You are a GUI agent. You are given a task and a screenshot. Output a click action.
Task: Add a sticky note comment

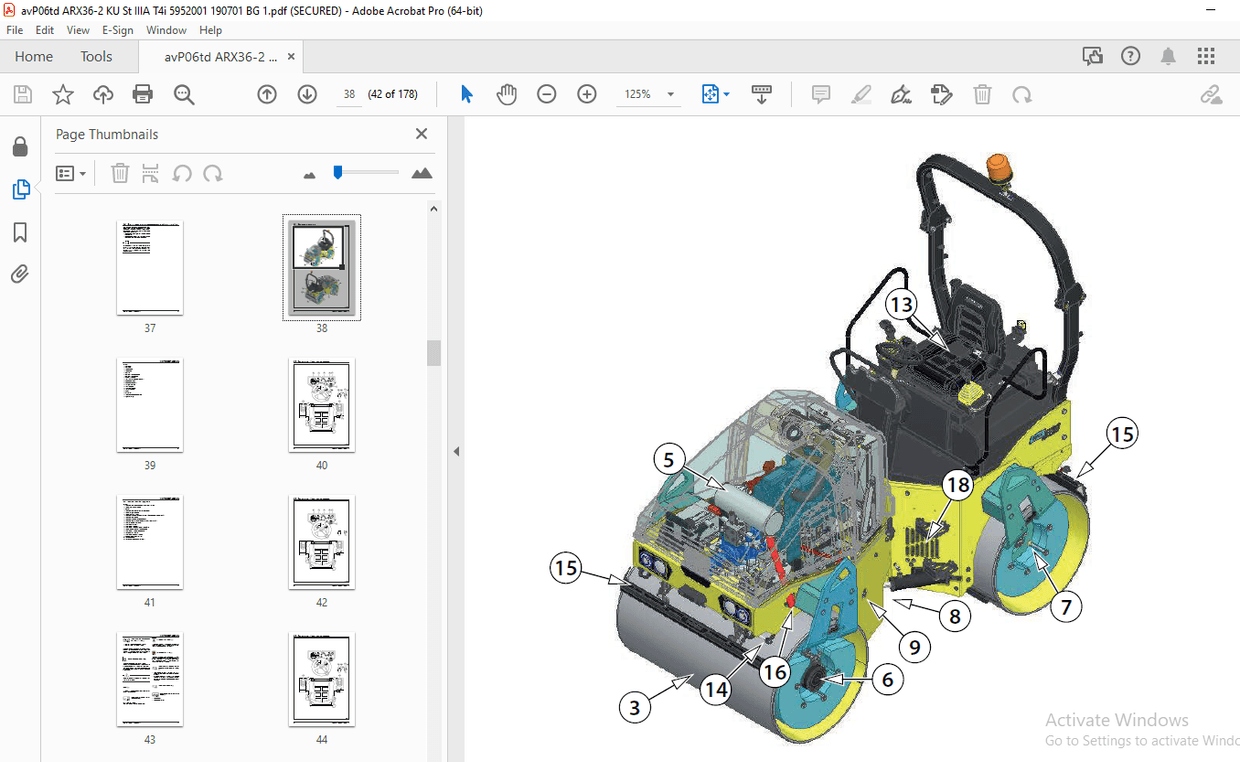[x=821, y=95]
